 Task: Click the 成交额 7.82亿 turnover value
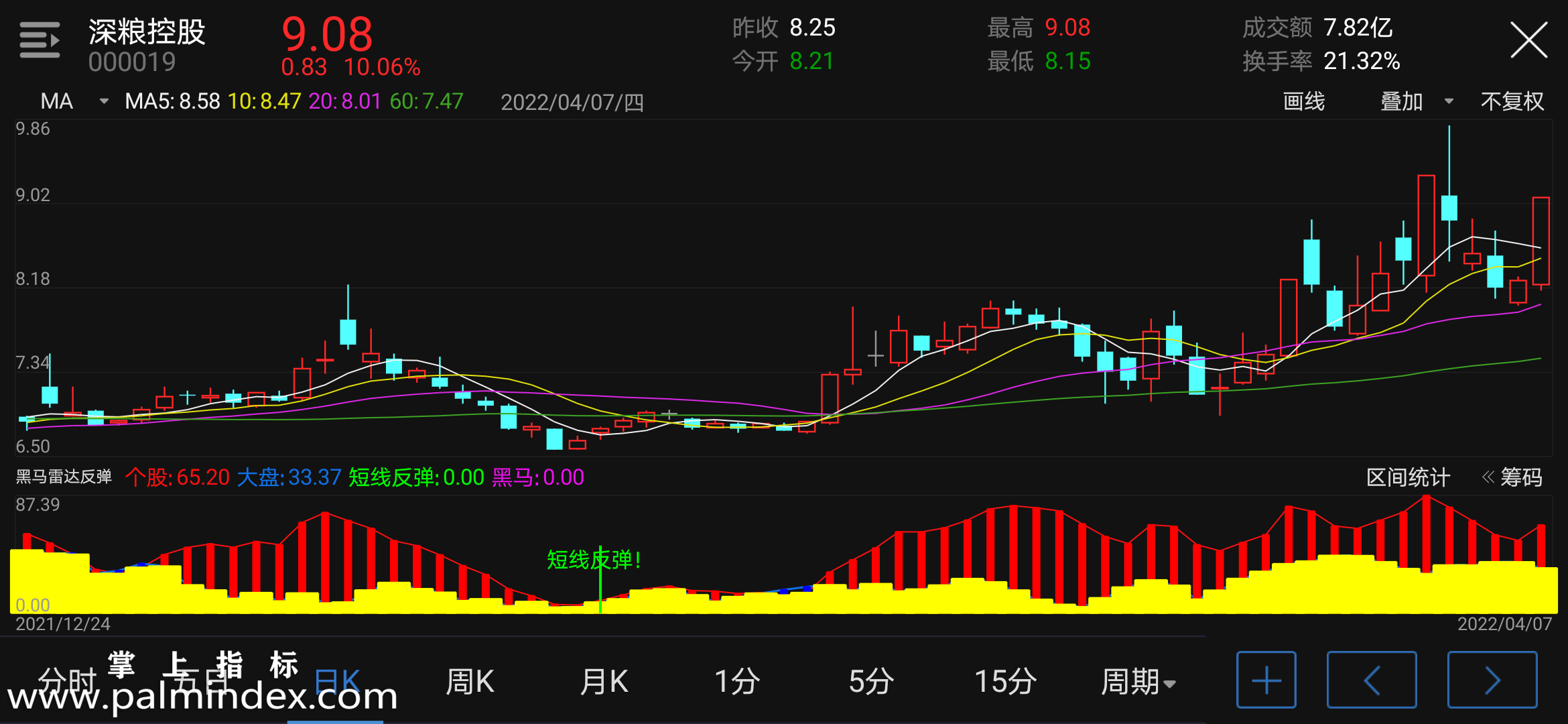tap(1317, 27)
